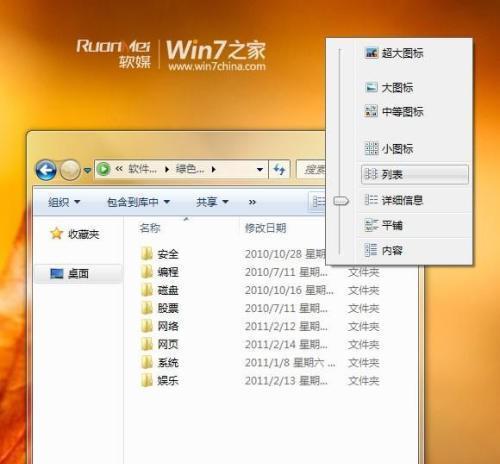This screenshot has width=500, height=464.
Task: Click the view mode icon in toolbar
Action: click(x=318, y=201)
